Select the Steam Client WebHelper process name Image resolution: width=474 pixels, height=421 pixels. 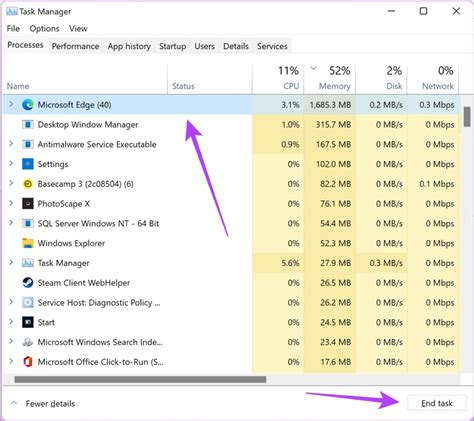[x=84, y=283]
